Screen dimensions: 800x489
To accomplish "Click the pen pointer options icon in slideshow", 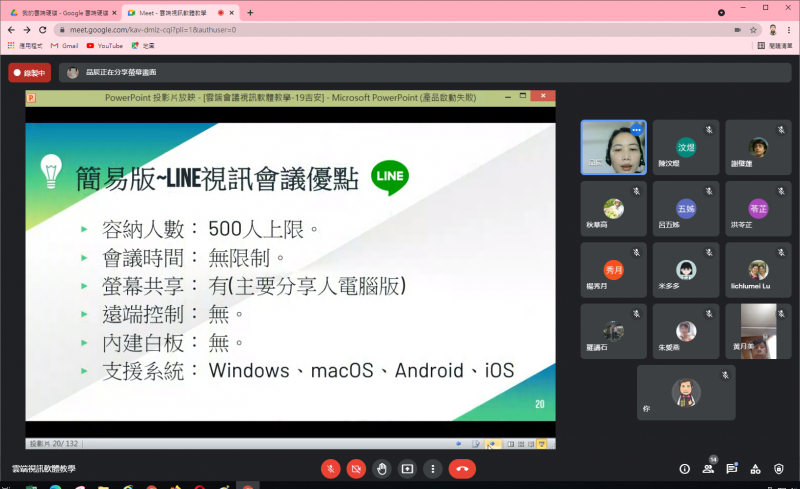I will tap(476, 444).
